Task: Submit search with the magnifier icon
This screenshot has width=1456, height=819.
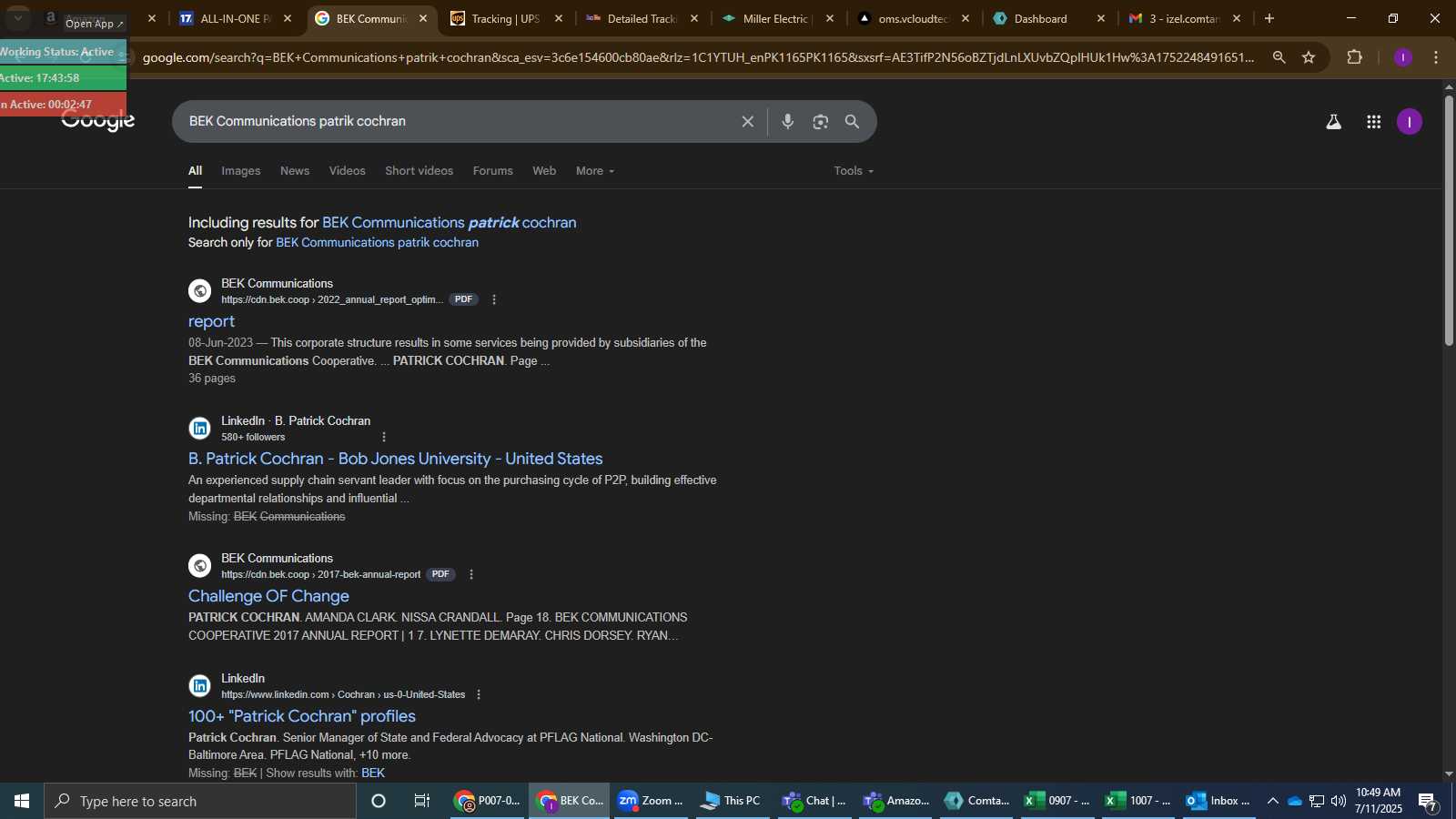Action: coord(853,122)
